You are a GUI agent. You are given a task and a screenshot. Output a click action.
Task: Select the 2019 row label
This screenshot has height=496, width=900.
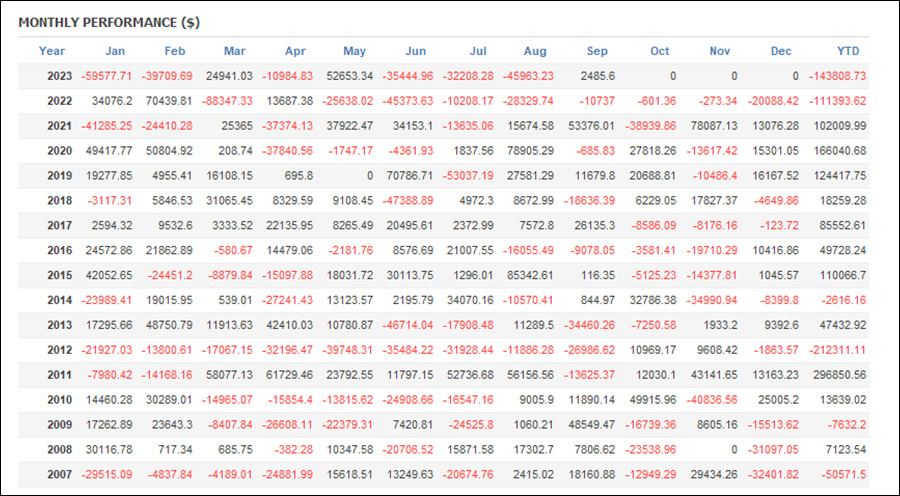click(x=60, y=176)
